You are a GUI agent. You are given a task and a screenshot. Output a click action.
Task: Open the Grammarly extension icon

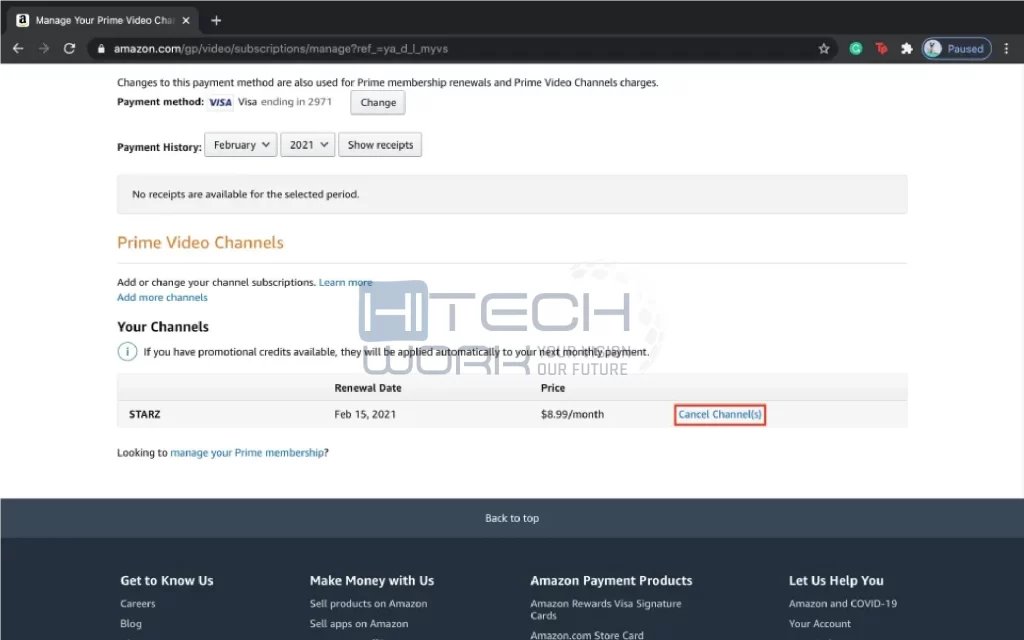[856, 48]
